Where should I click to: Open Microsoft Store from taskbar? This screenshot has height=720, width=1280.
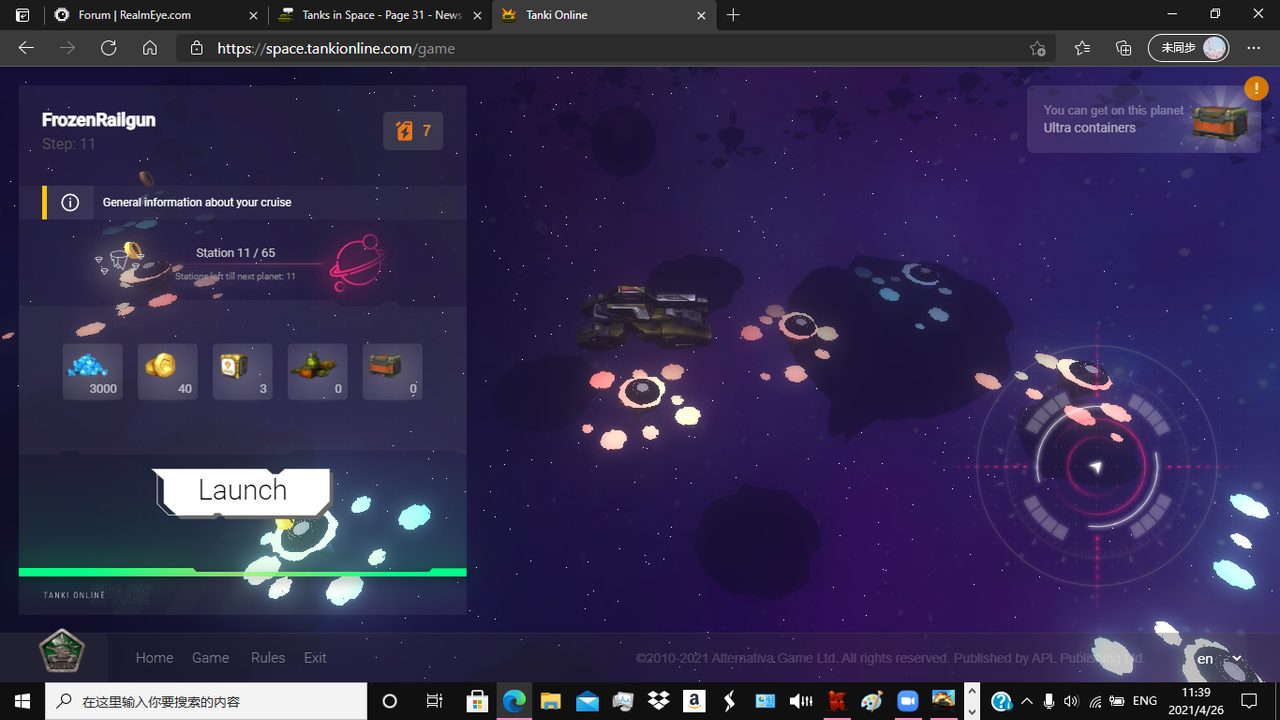pos(477,701)
